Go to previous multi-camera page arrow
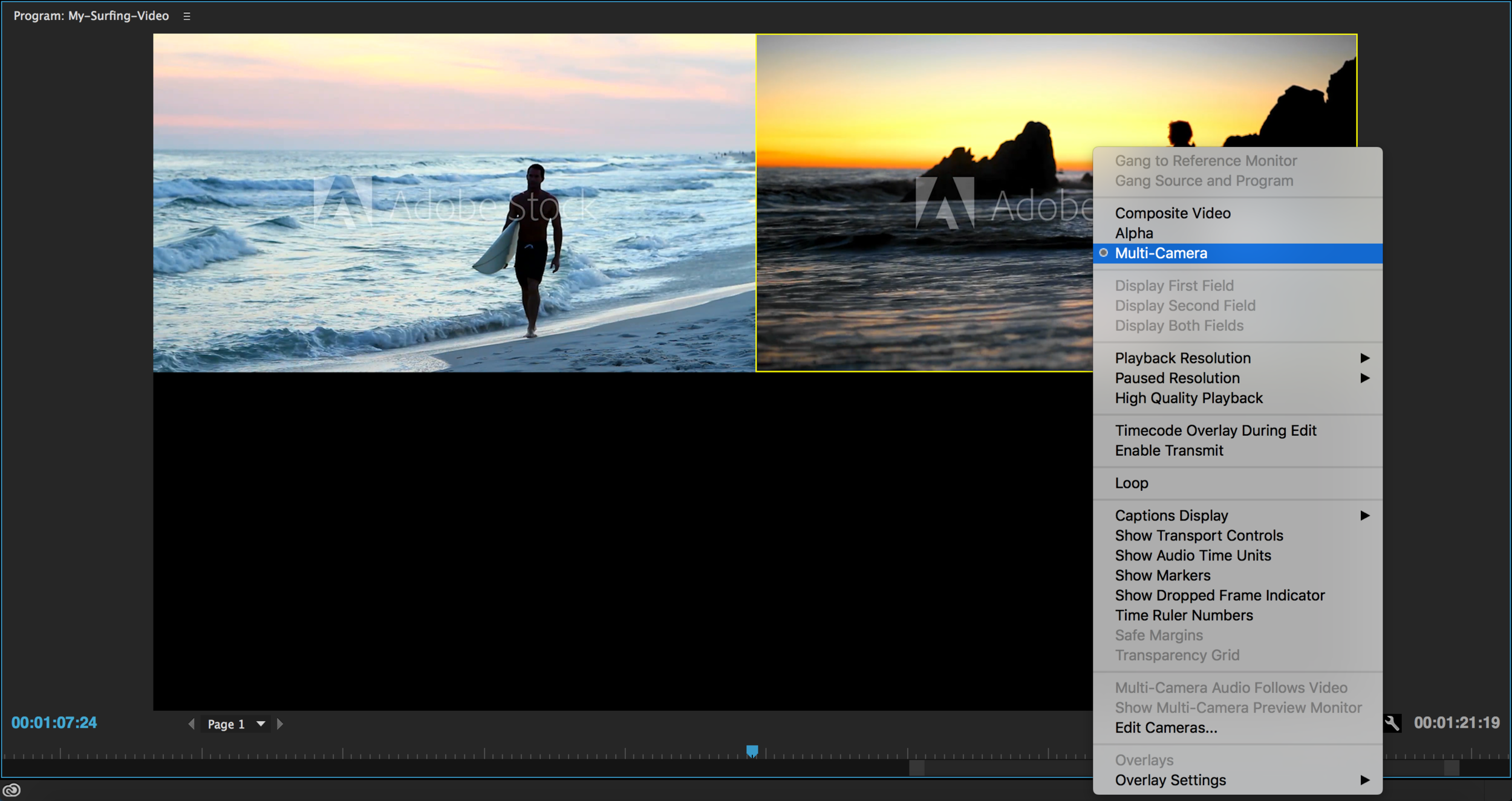 (x=192, y=724)
